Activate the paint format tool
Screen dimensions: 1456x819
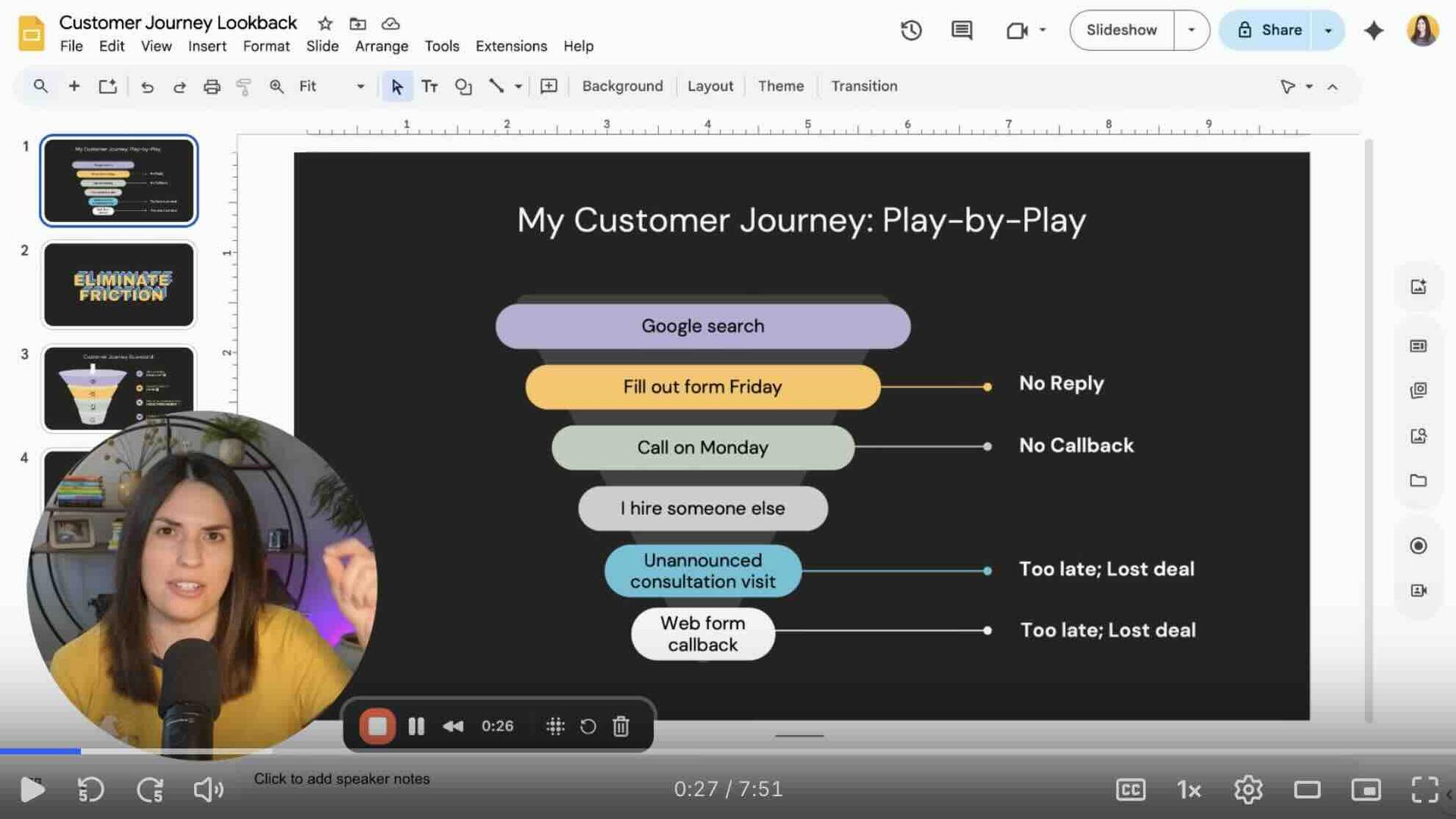coord(243,86)
